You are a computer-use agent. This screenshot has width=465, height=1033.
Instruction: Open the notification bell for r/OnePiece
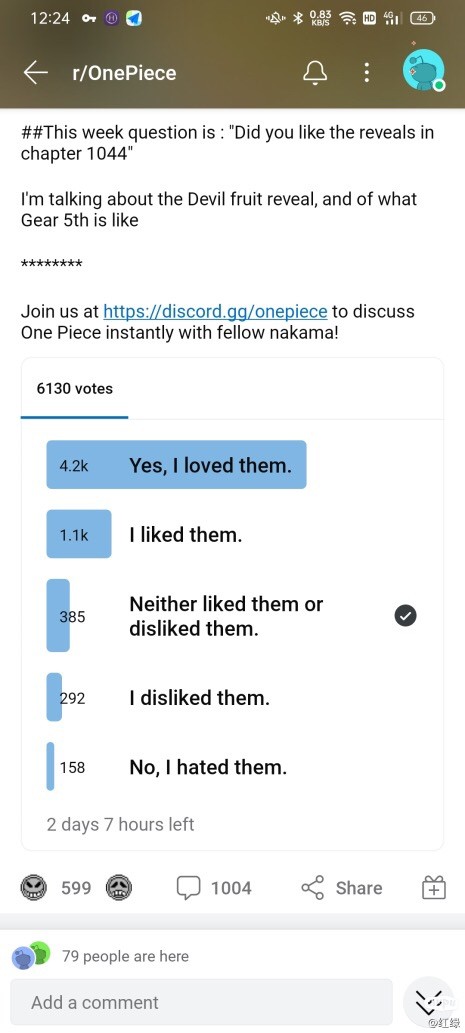point(315,72)
